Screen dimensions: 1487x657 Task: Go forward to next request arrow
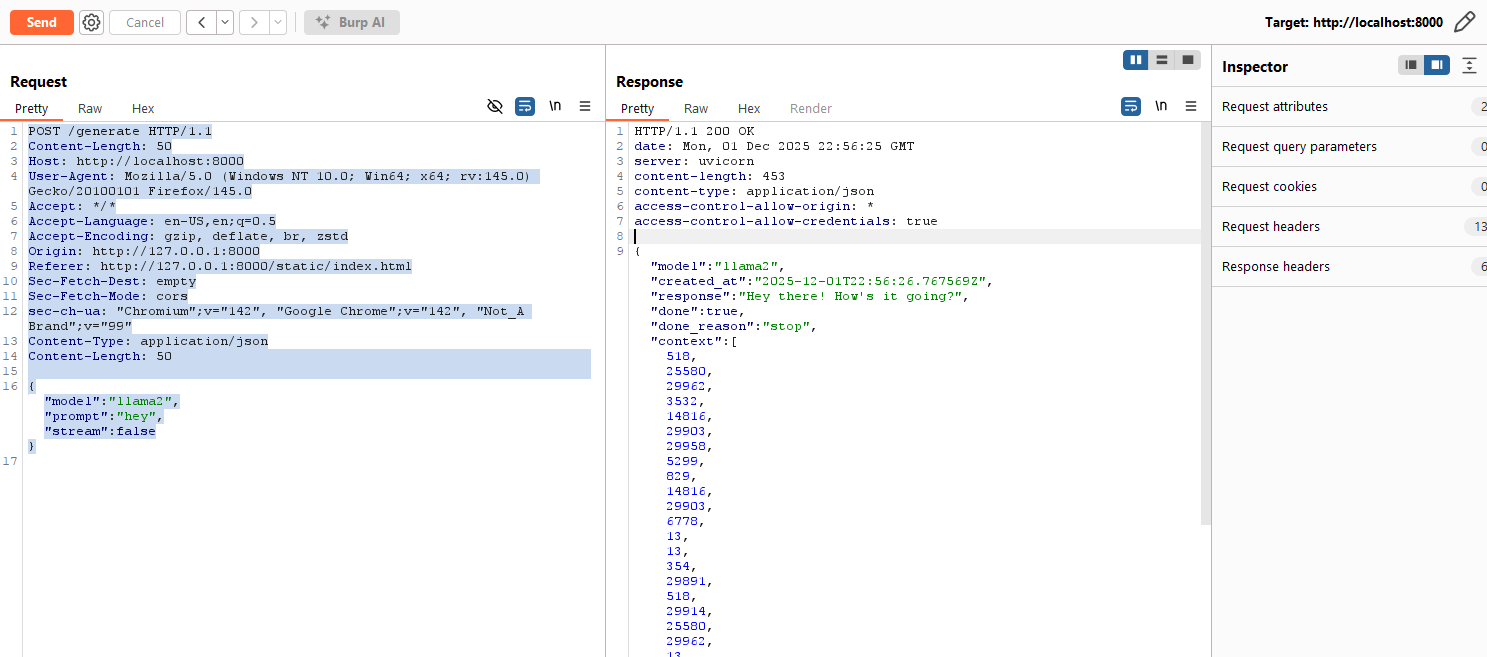point(254,22)
